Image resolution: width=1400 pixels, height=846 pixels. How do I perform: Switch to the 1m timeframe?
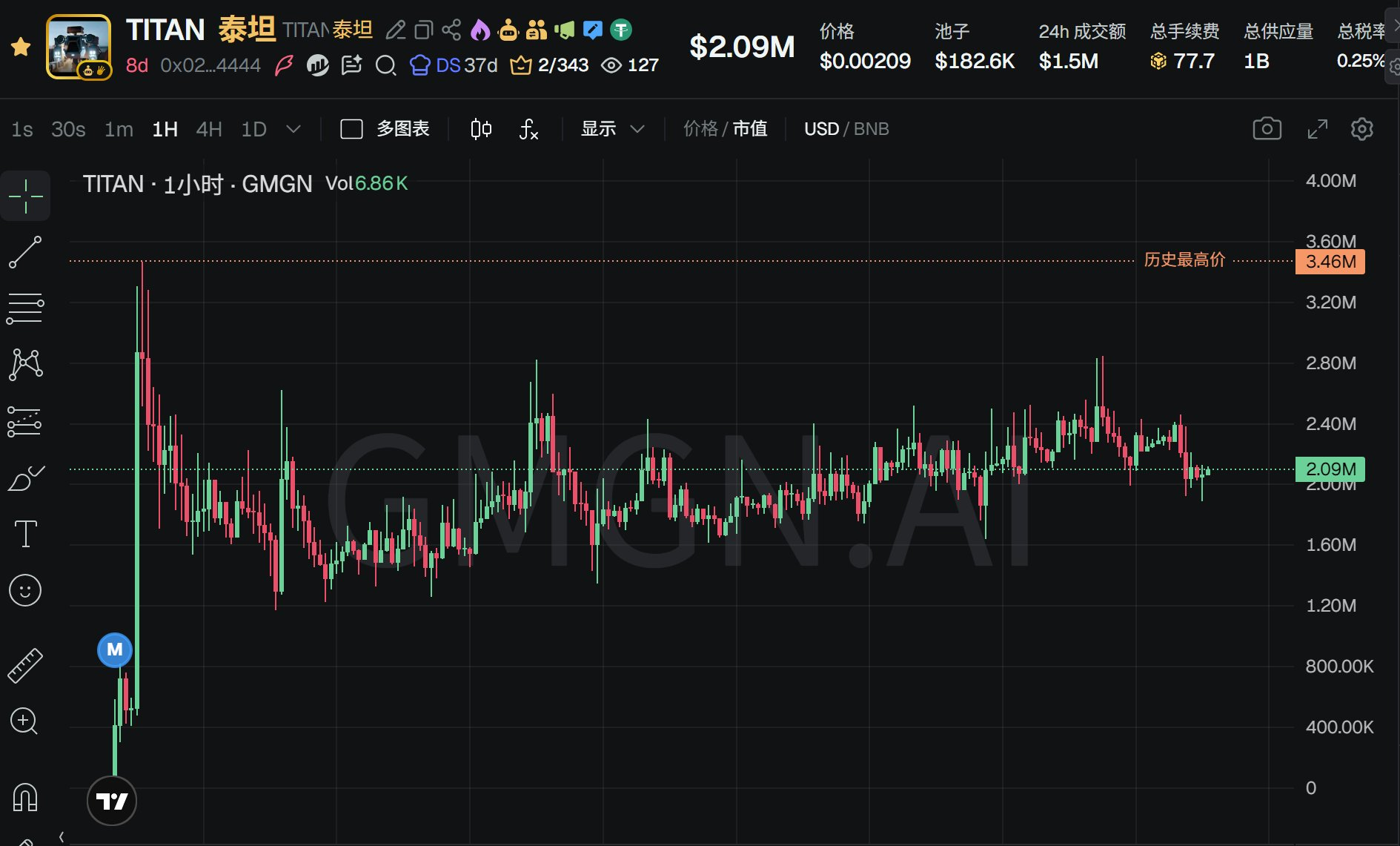click(x=119, y=129)
